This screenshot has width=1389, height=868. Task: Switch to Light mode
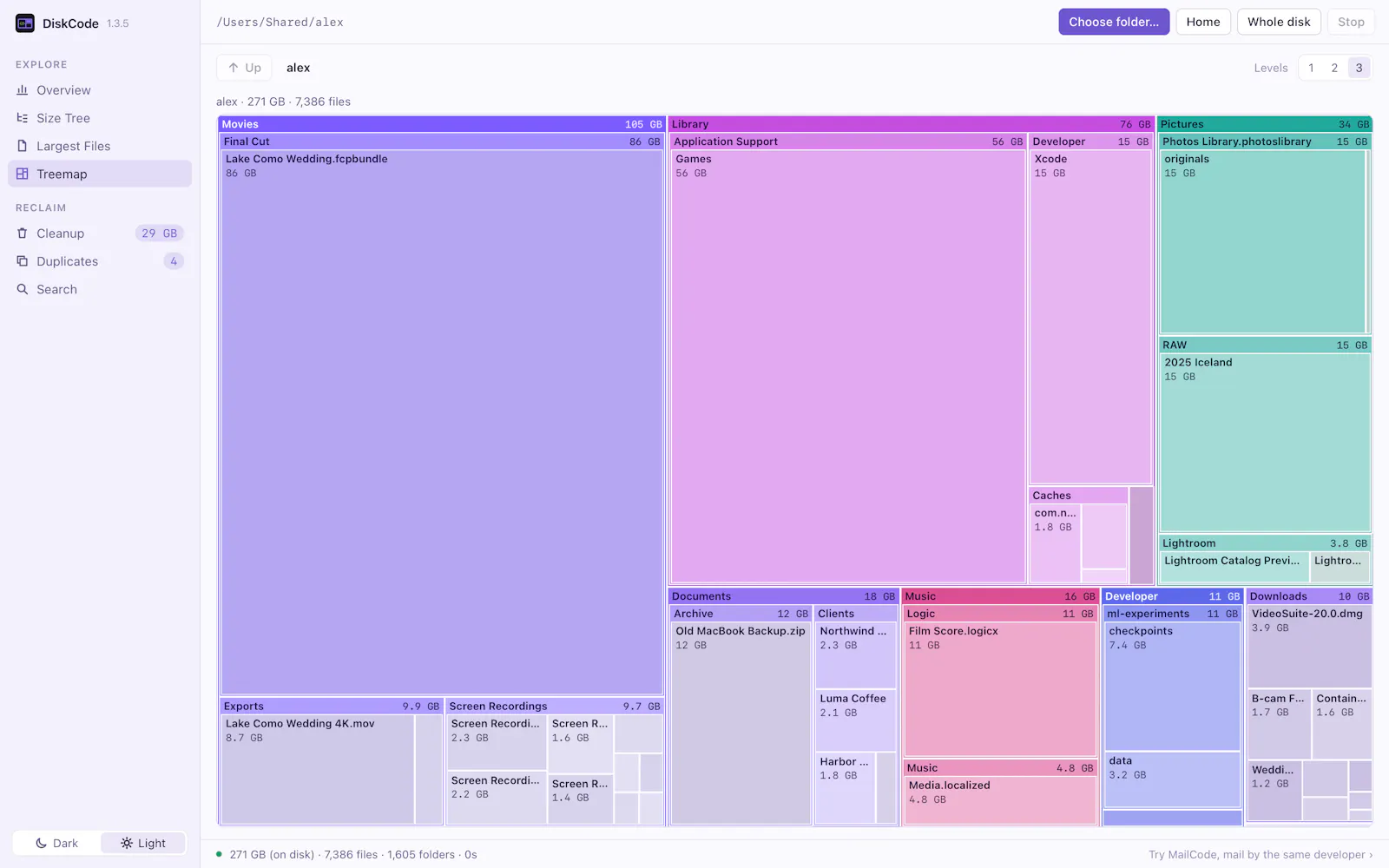[143, 843]
